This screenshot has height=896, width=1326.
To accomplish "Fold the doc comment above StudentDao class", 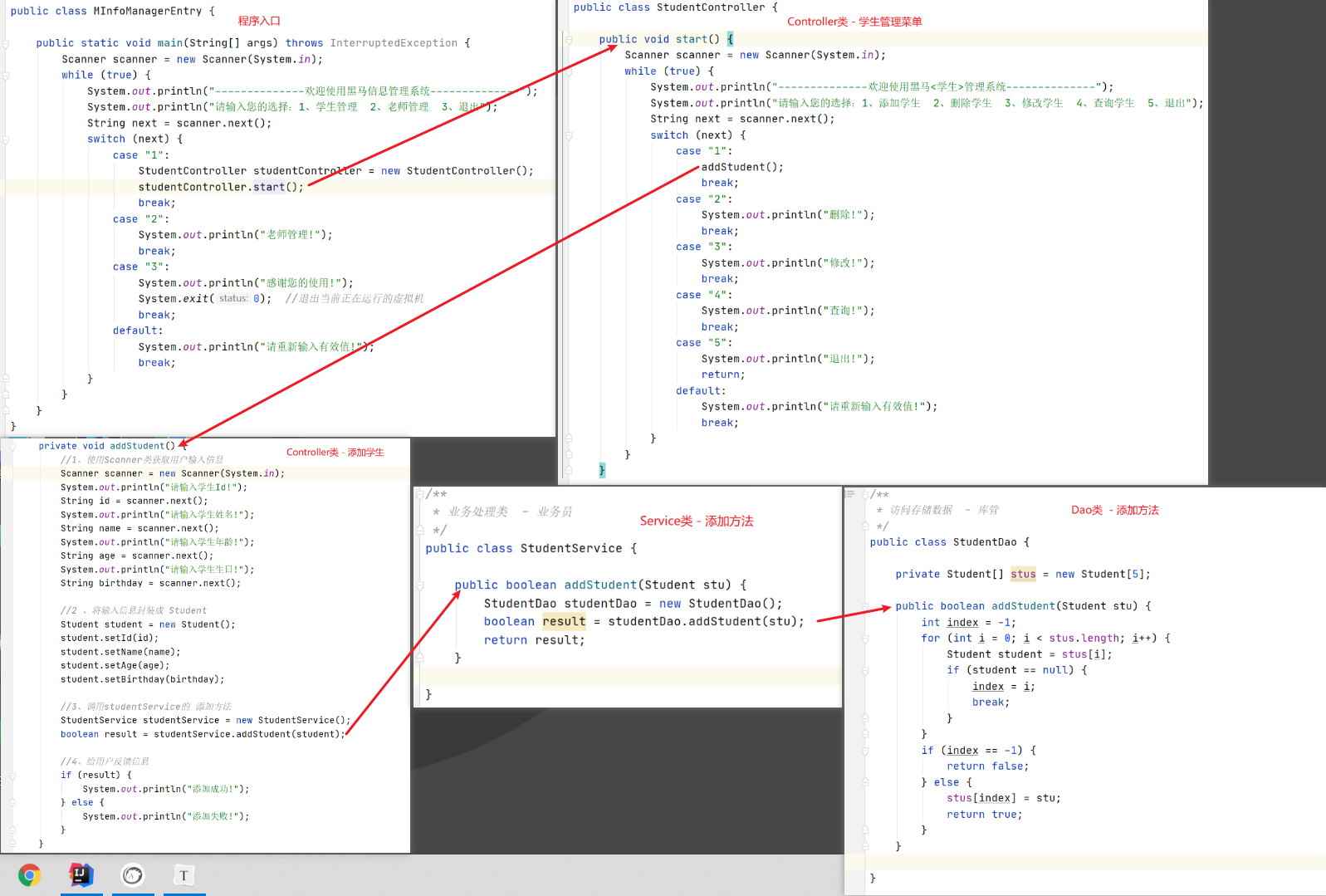I will click(x=865, y=495).
